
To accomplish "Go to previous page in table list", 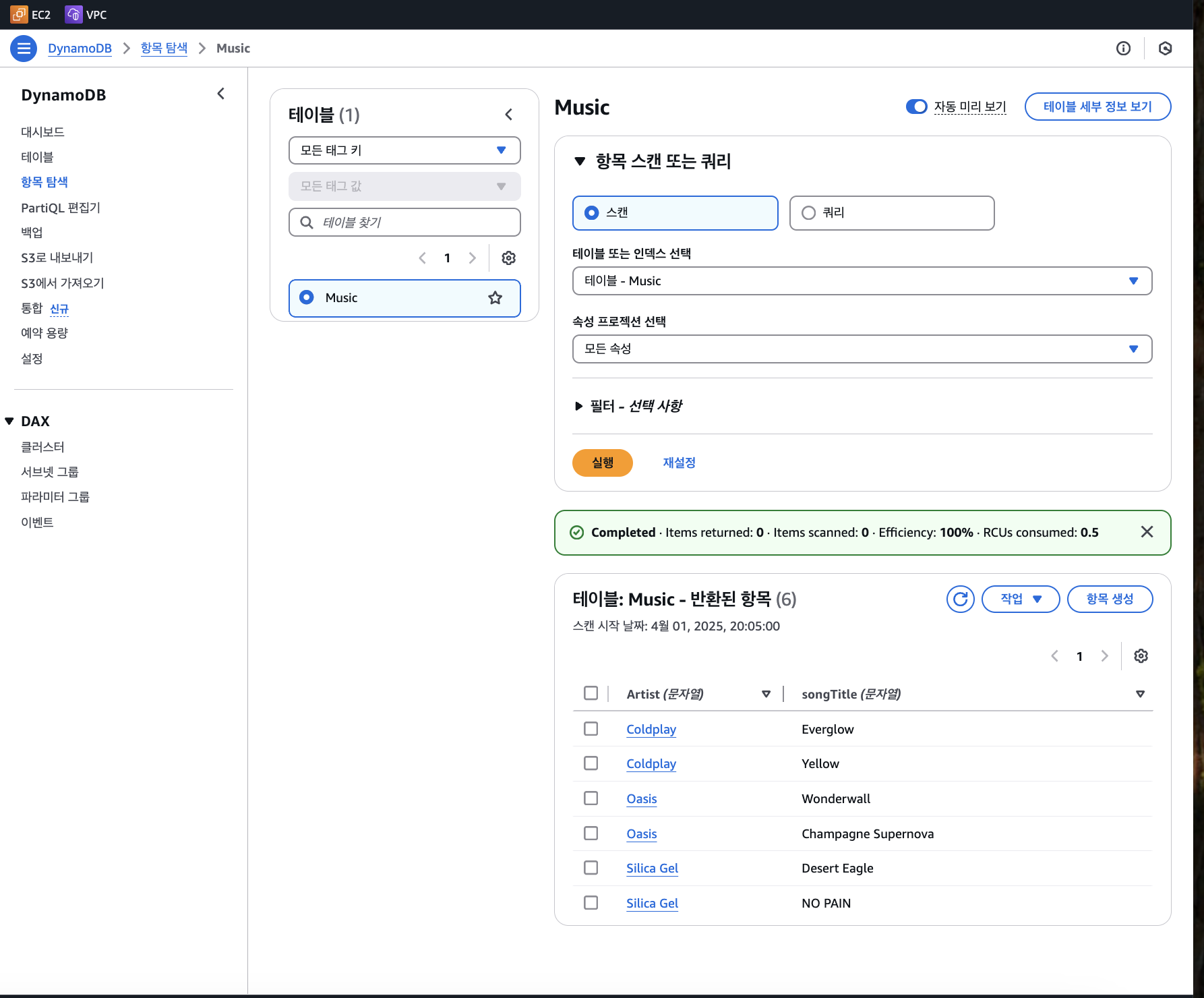I will 423,258.
